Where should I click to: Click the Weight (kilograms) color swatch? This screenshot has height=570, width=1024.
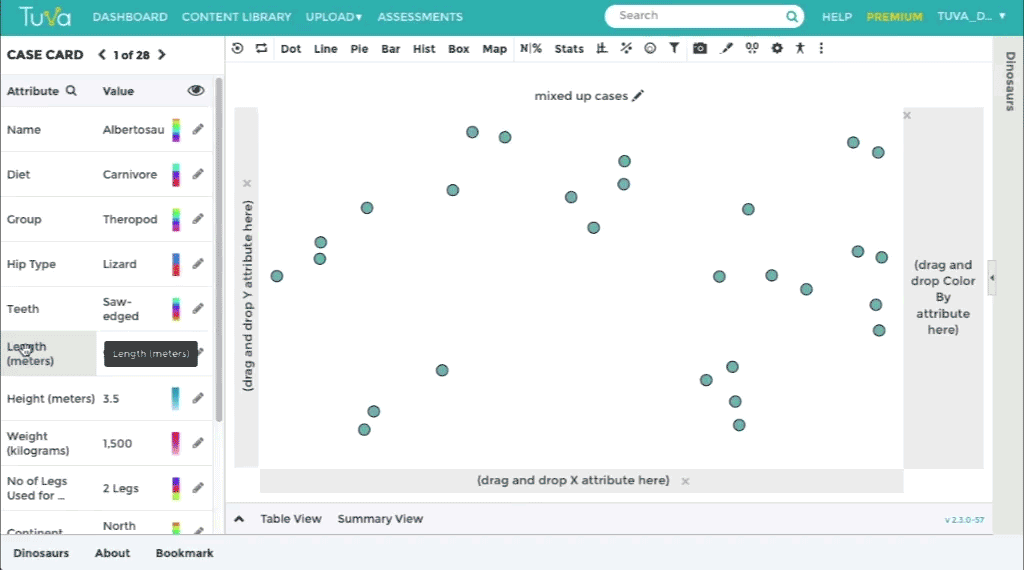click(176, 443)
